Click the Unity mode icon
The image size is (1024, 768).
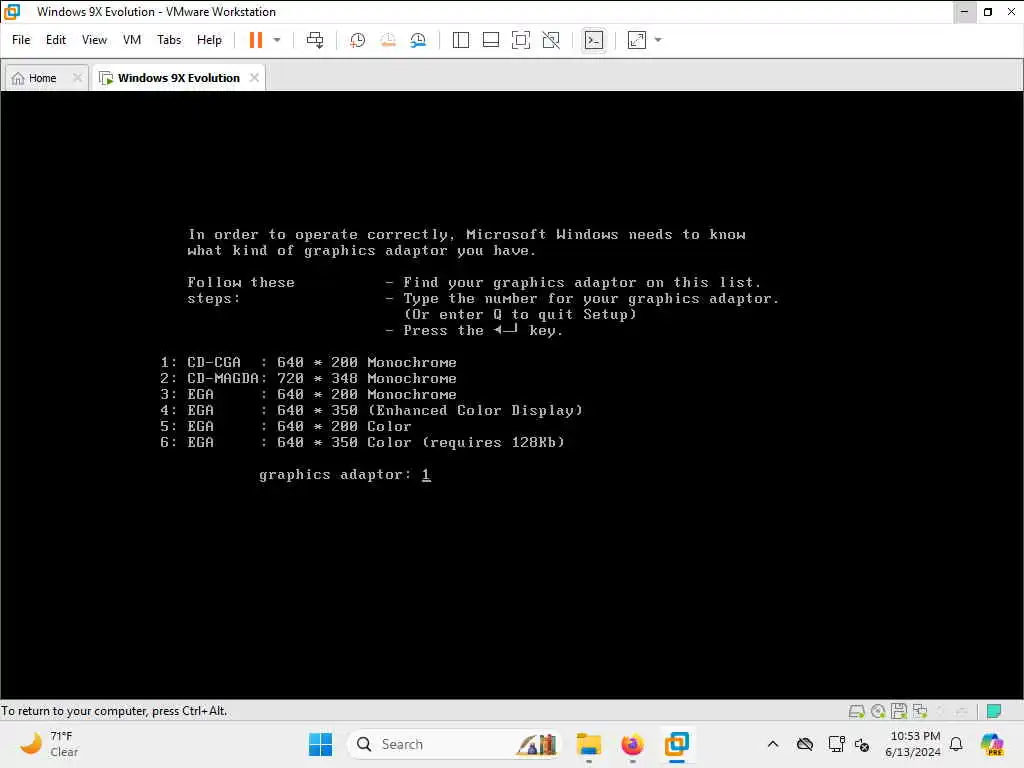point(551,40)
